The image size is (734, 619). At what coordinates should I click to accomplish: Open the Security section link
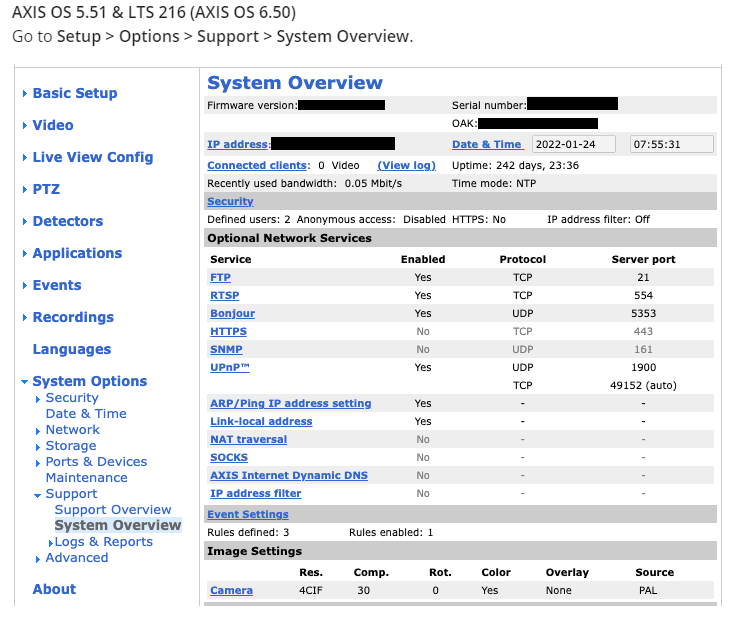pyautogui.click(x=230, y=201)
